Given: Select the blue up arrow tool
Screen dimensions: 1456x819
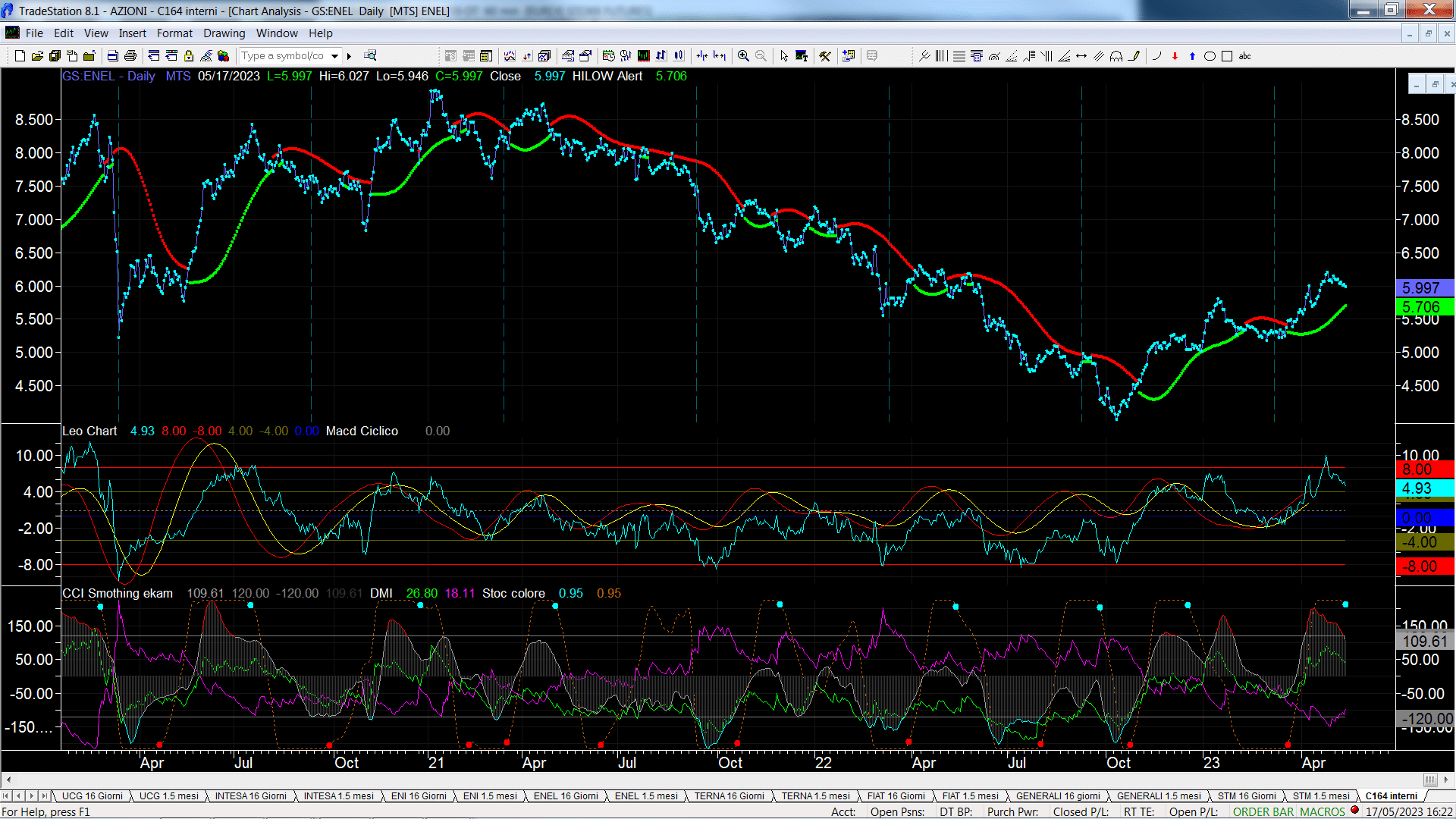Looking at the screenshot, I should [x=1192, y=55].
